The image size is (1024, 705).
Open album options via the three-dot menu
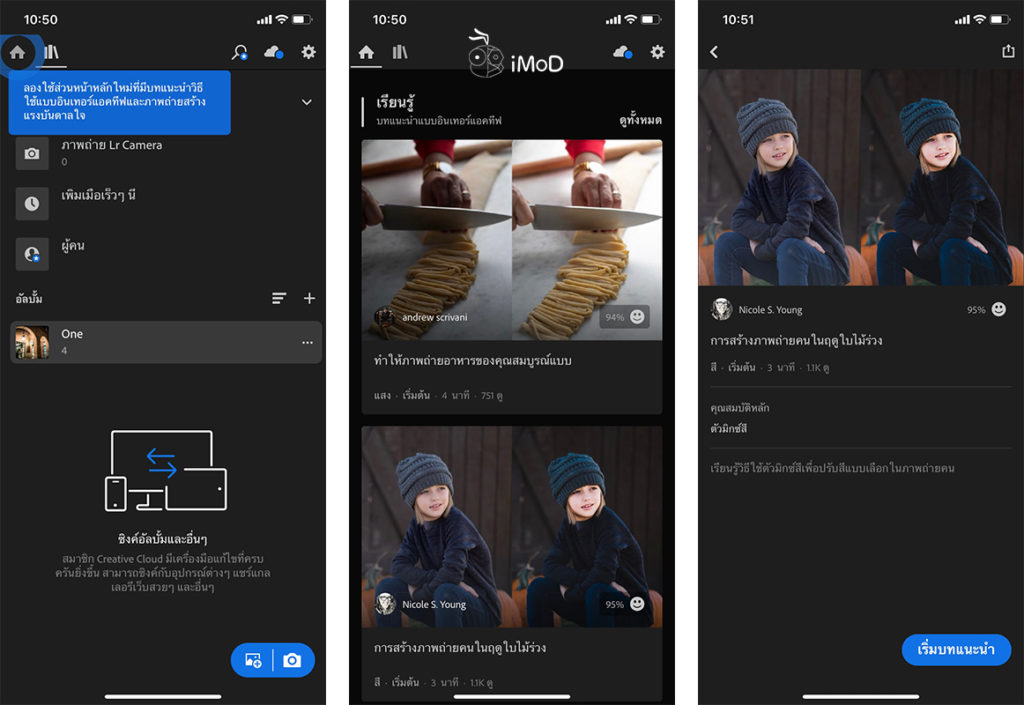point(308,342)
